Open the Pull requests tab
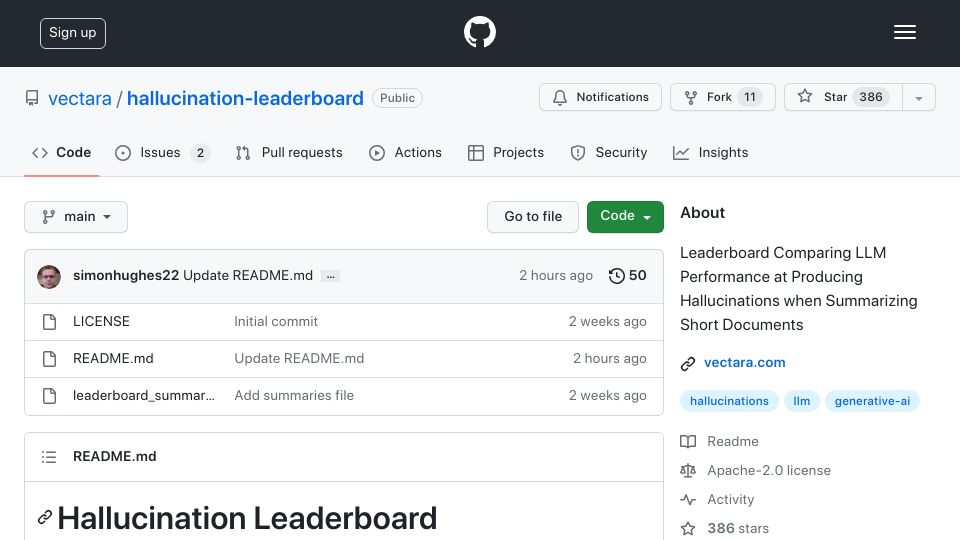The image size is (960, 540). (x=289, y=152)
